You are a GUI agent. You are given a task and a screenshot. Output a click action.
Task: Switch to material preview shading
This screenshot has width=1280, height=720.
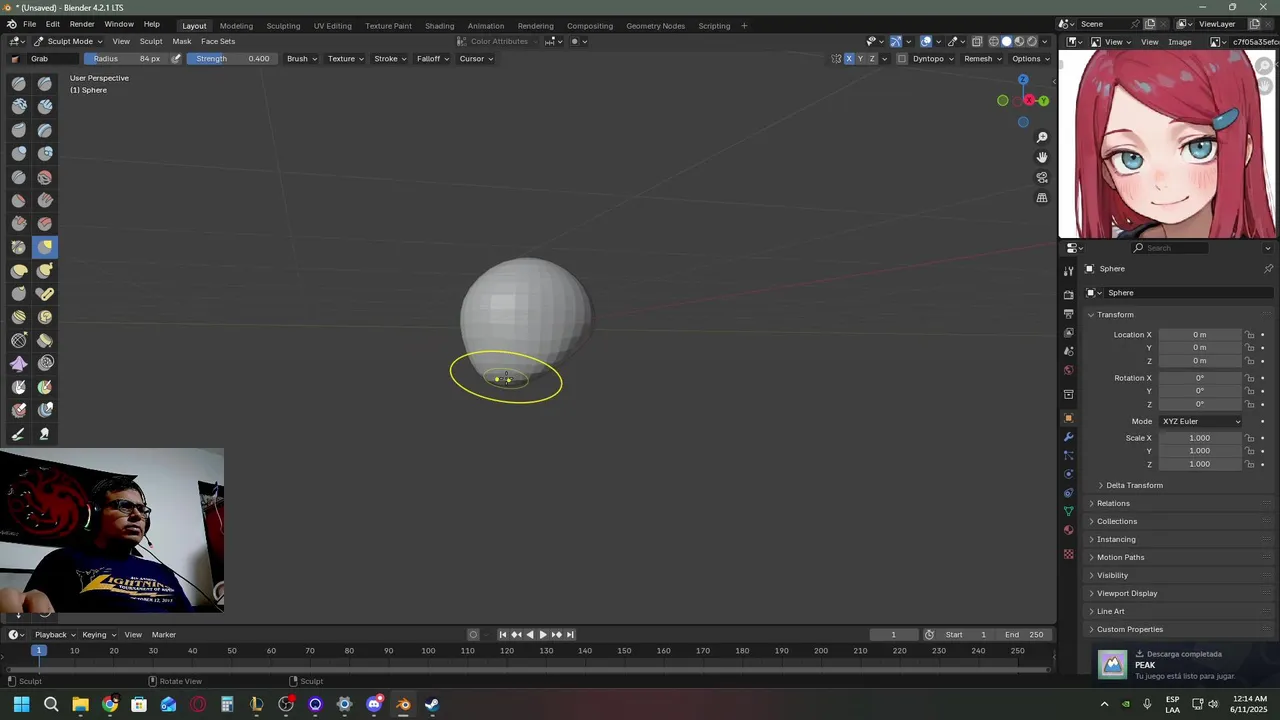pyautogui.click(x=1019, y=41)
